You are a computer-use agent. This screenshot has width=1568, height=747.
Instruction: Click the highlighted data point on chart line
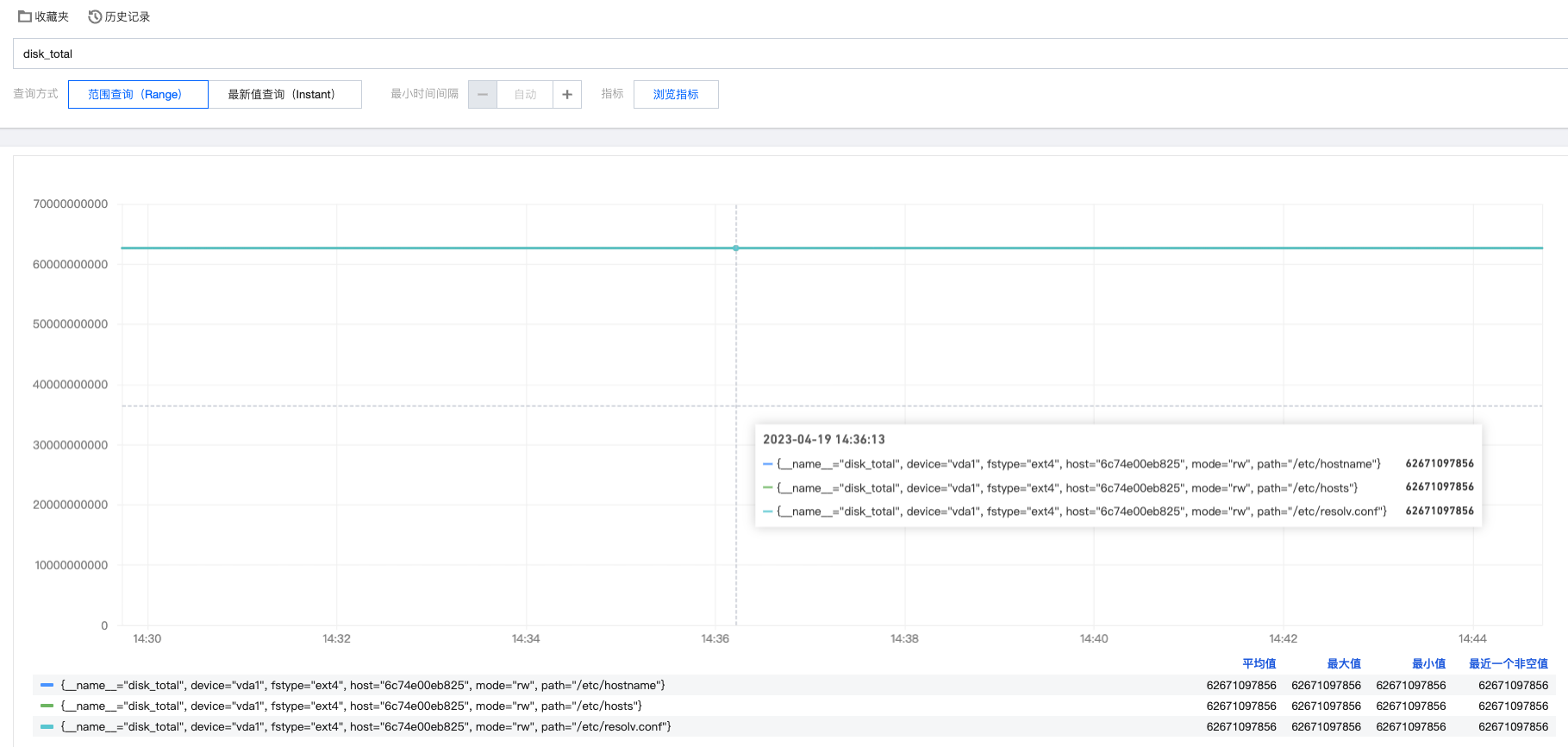pos(735,248)
